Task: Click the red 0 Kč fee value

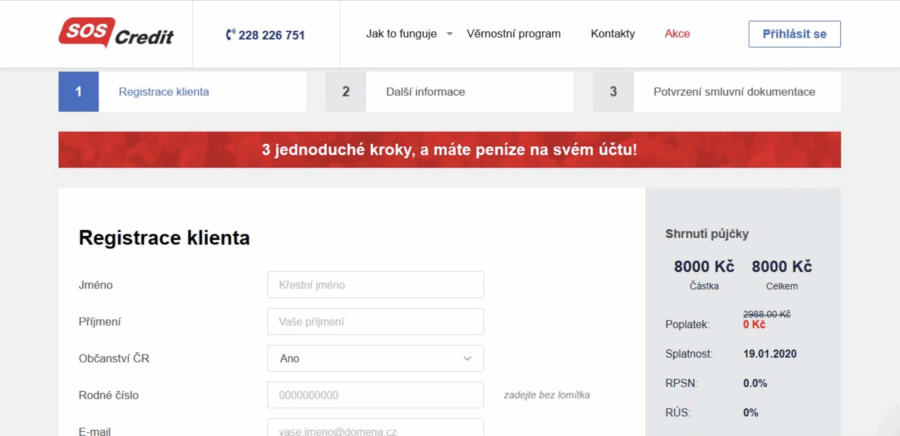Action: tap(754, 325)
